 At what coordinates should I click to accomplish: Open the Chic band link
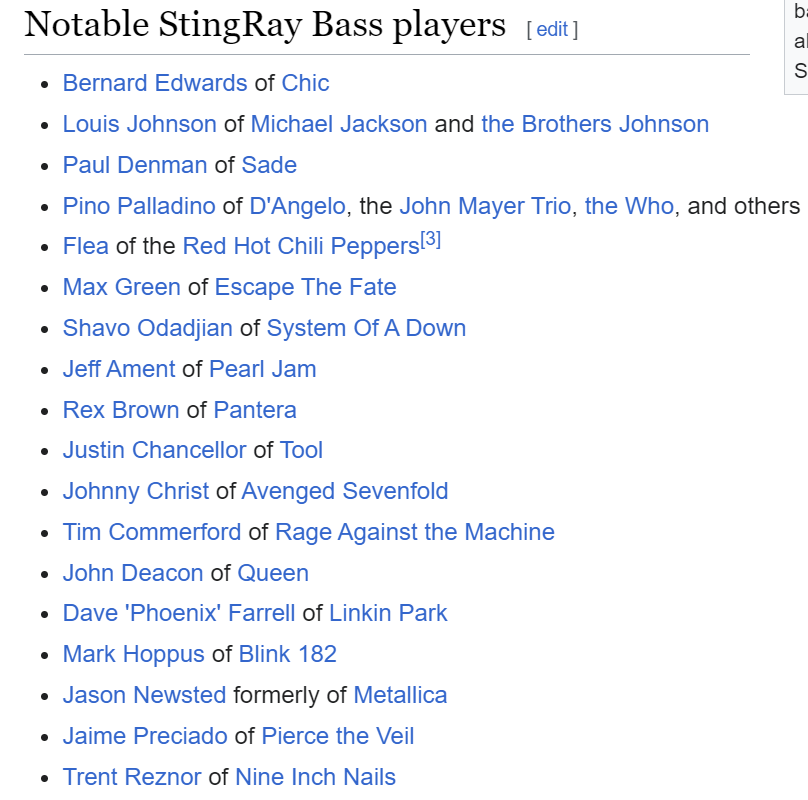pyautogui.click(x=305, y=83)
